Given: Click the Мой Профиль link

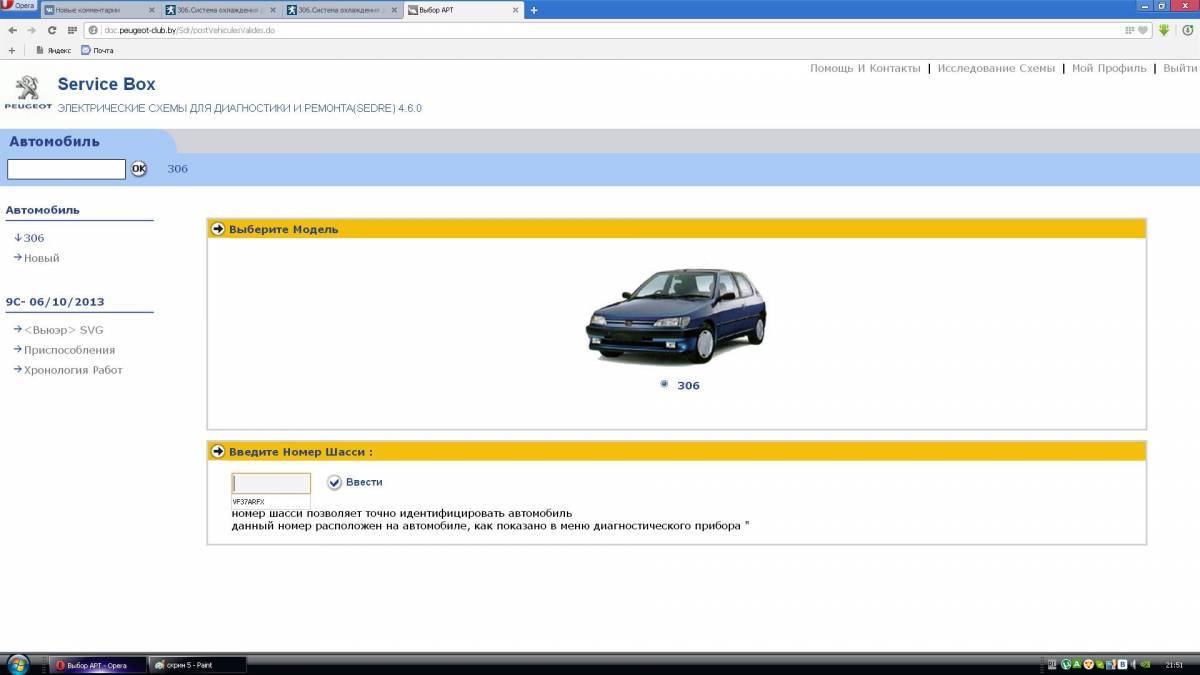Looking at the screenshot, I should click(1108, 68).
